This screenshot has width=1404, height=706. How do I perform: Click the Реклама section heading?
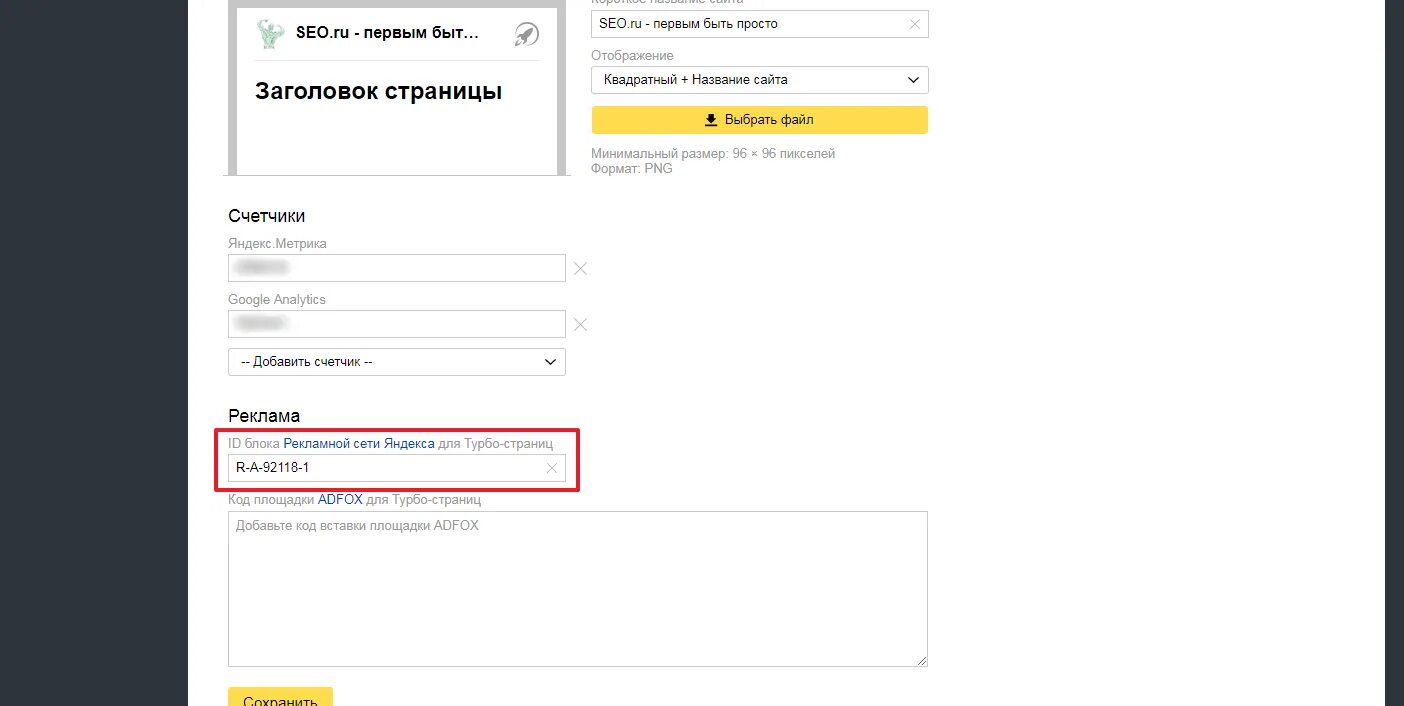[x=264, y=416]
